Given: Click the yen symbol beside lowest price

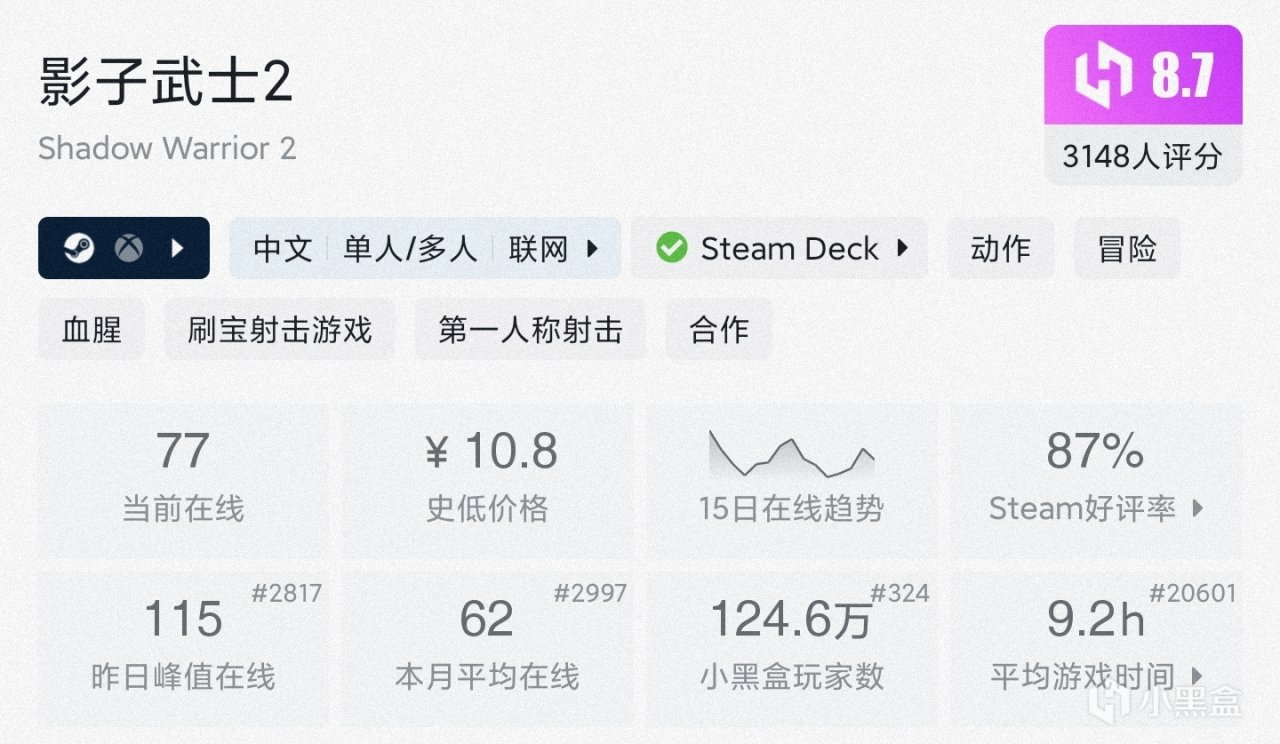Looking at the screenshot, I should [x=437, y=453].
